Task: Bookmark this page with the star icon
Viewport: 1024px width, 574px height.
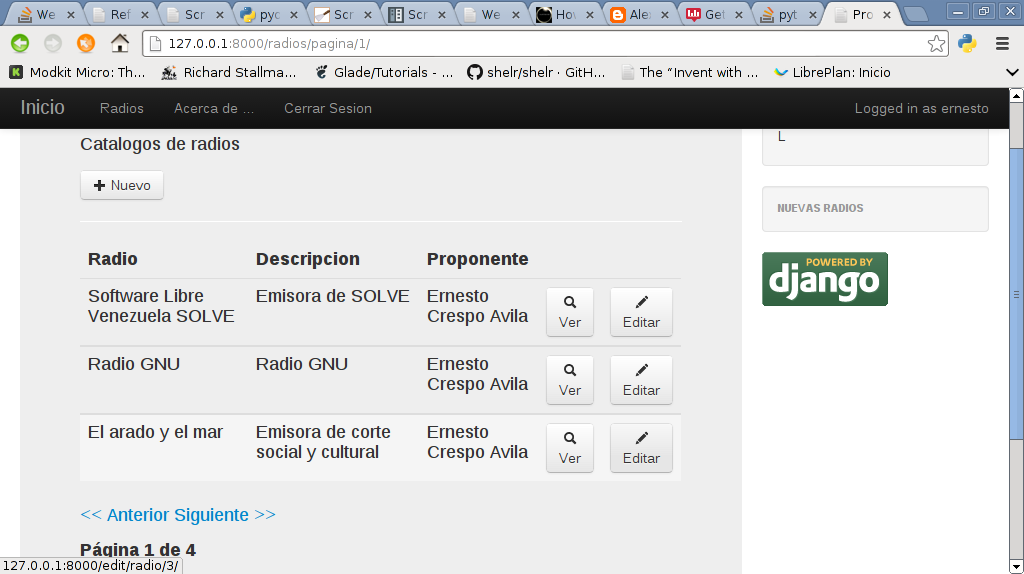Action: coord(936,43)
